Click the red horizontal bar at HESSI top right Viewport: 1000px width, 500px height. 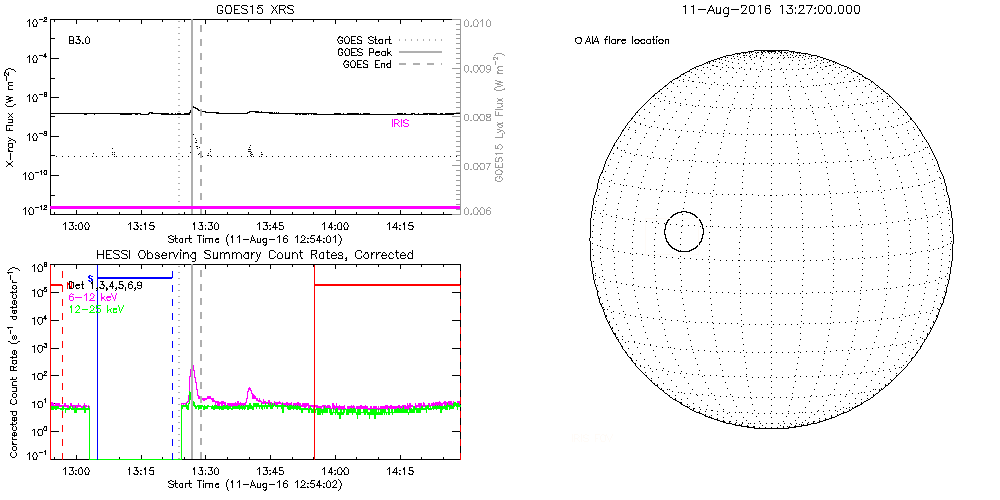click(x=386, y=285)
